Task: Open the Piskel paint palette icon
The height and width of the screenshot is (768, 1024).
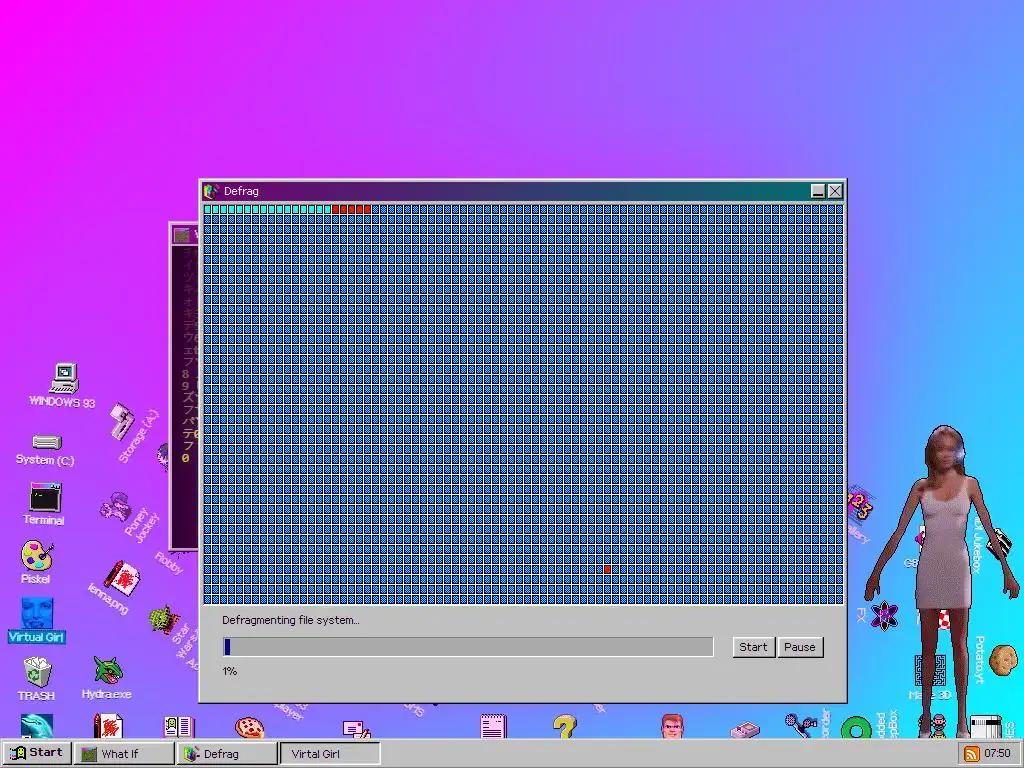Action: click(37, 556)
